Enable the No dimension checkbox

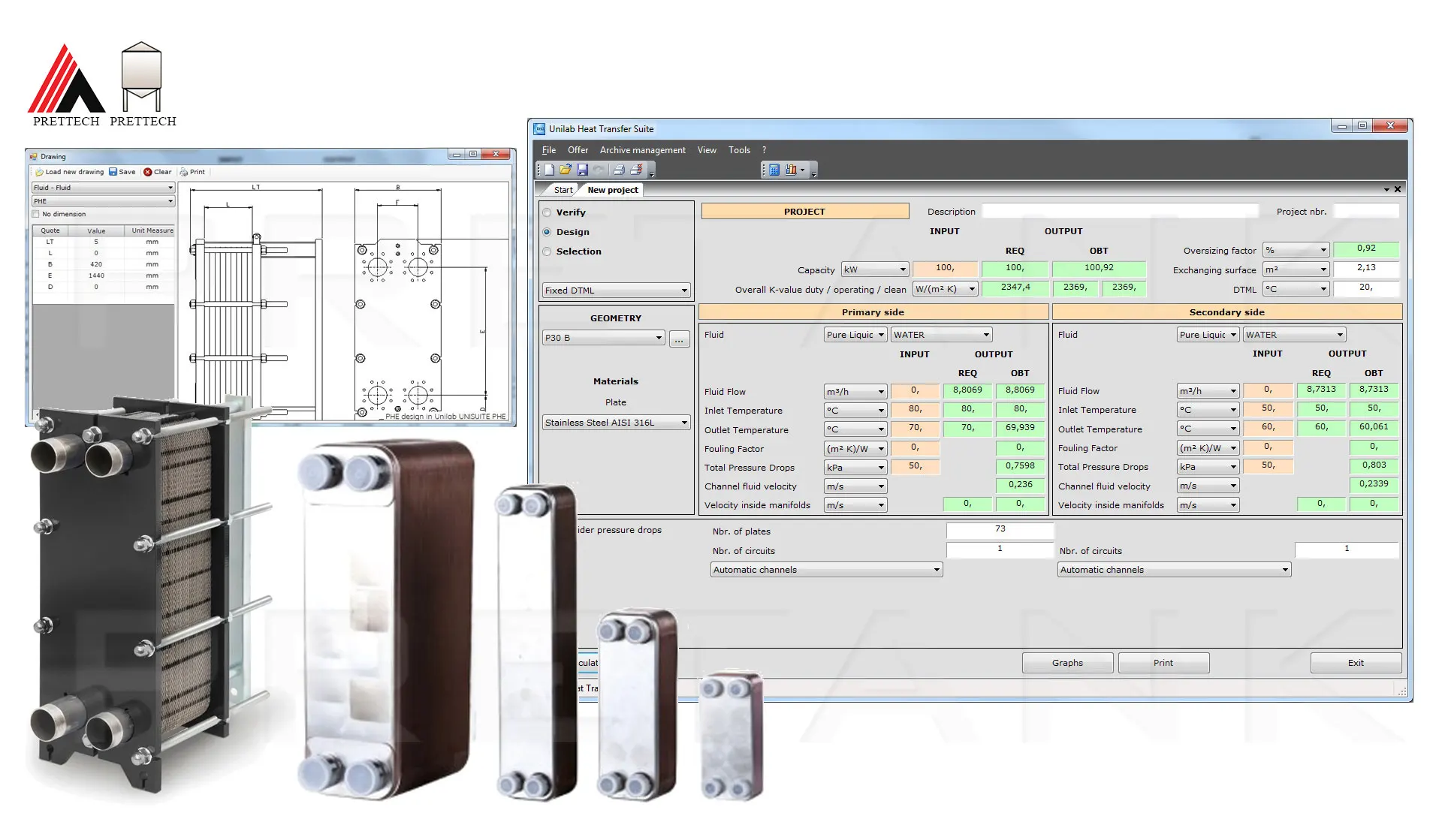[36, 215]
